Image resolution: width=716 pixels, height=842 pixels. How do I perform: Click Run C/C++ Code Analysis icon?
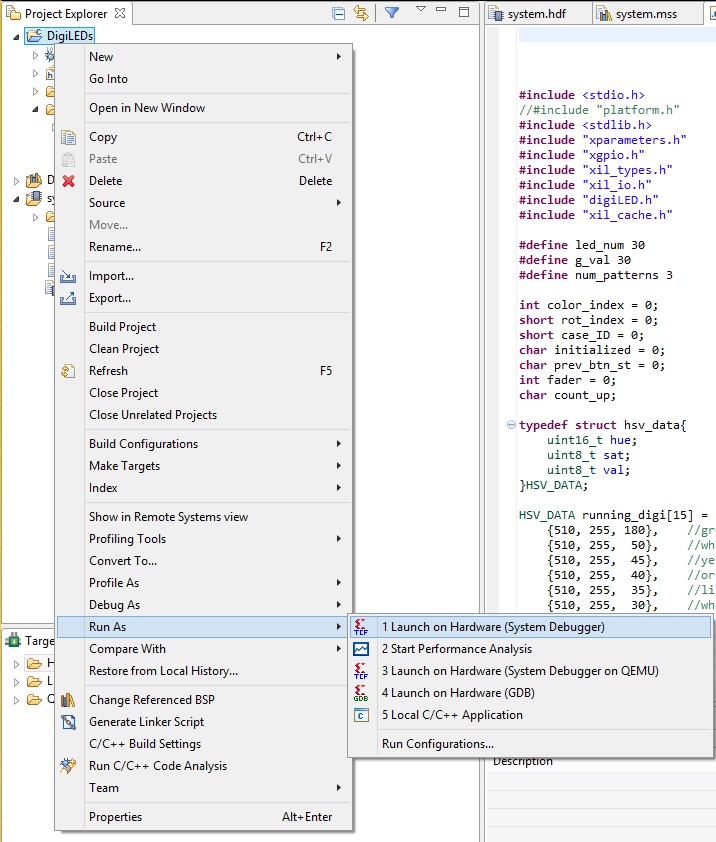coord(68,766)
